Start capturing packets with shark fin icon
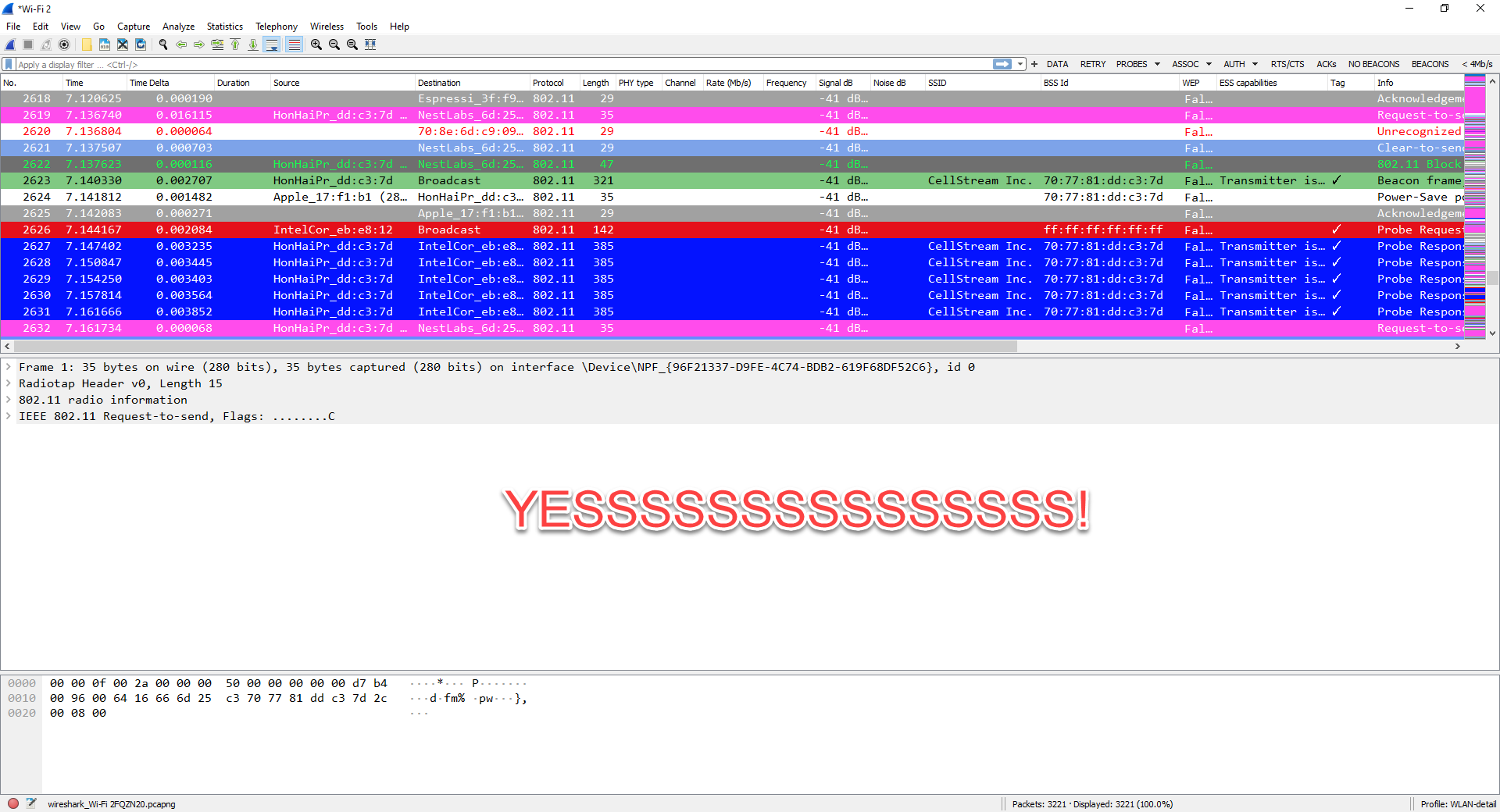The height and width of the screenshot is (812, 1500). pos(10,45)
